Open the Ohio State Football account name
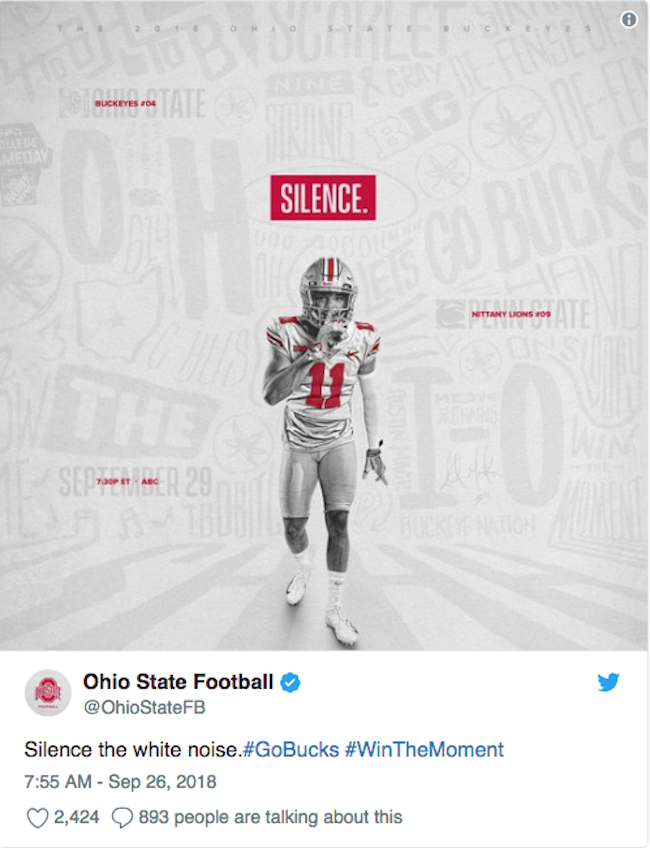 click(x=178, y=681)
